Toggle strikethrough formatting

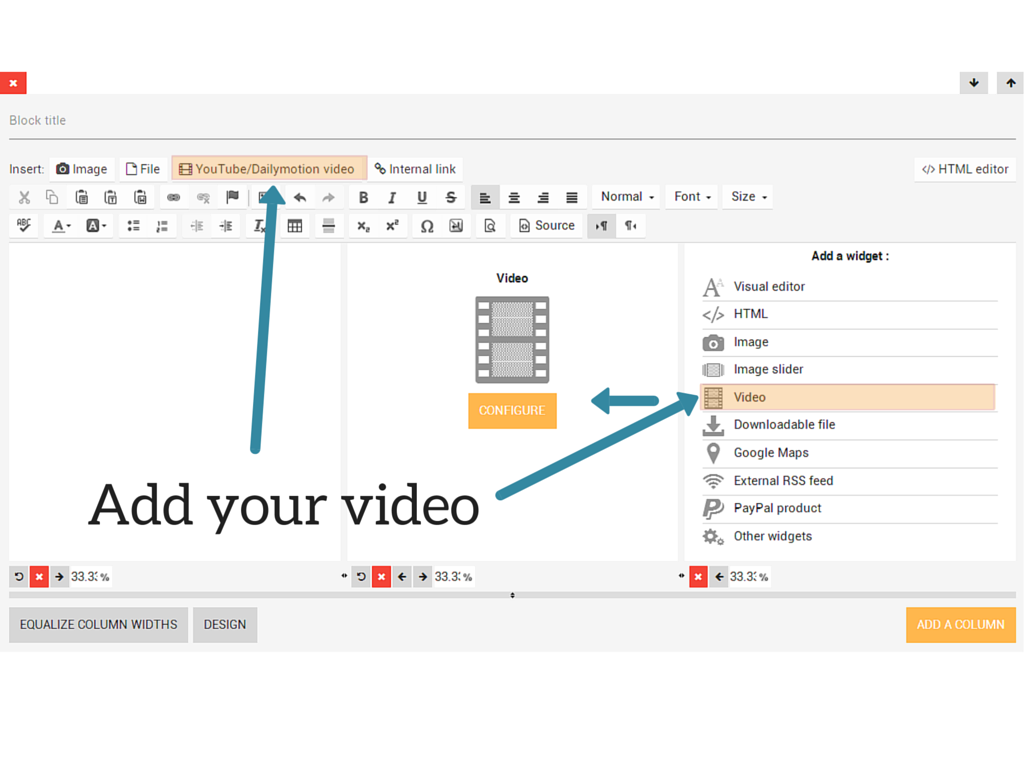click(x=451, y=198)
